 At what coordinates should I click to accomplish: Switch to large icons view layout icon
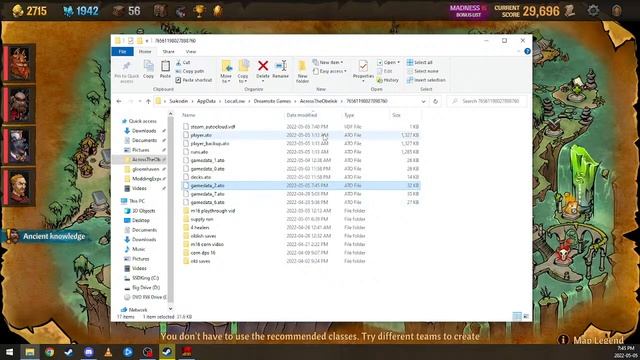coord(526,316)
